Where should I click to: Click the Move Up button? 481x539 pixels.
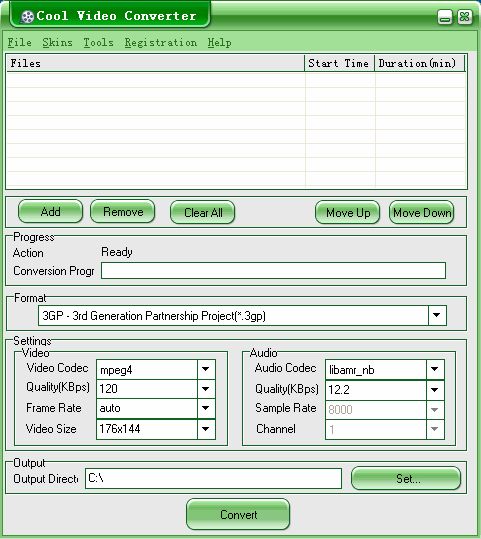pyautogui.click(x=348, y=212)
